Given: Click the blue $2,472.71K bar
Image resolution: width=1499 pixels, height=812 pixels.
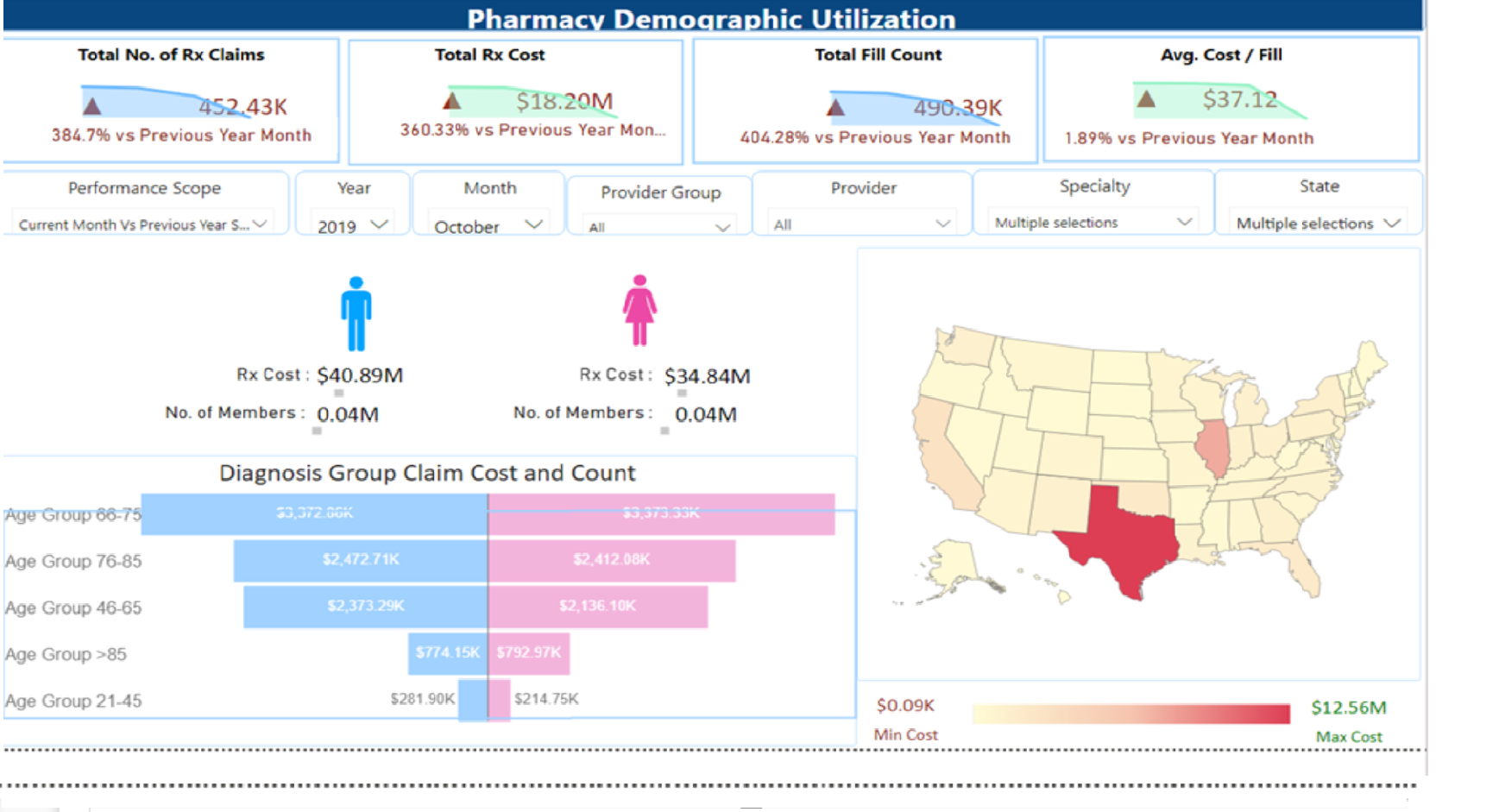Looking at the screenshot, I should pyautogui.click(x=361, y=560).
